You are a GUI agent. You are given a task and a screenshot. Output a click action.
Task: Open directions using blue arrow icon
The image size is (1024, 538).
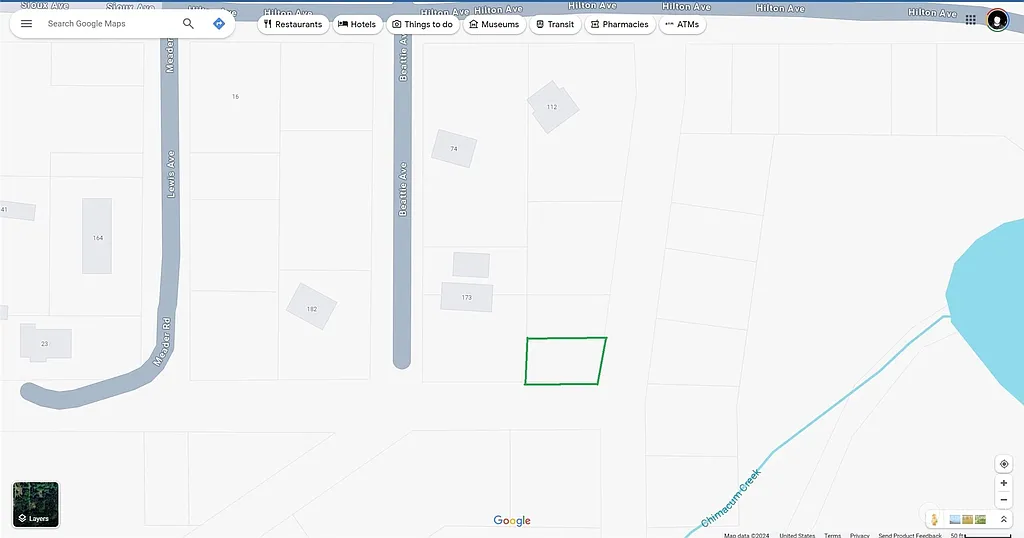pos(219,24)
